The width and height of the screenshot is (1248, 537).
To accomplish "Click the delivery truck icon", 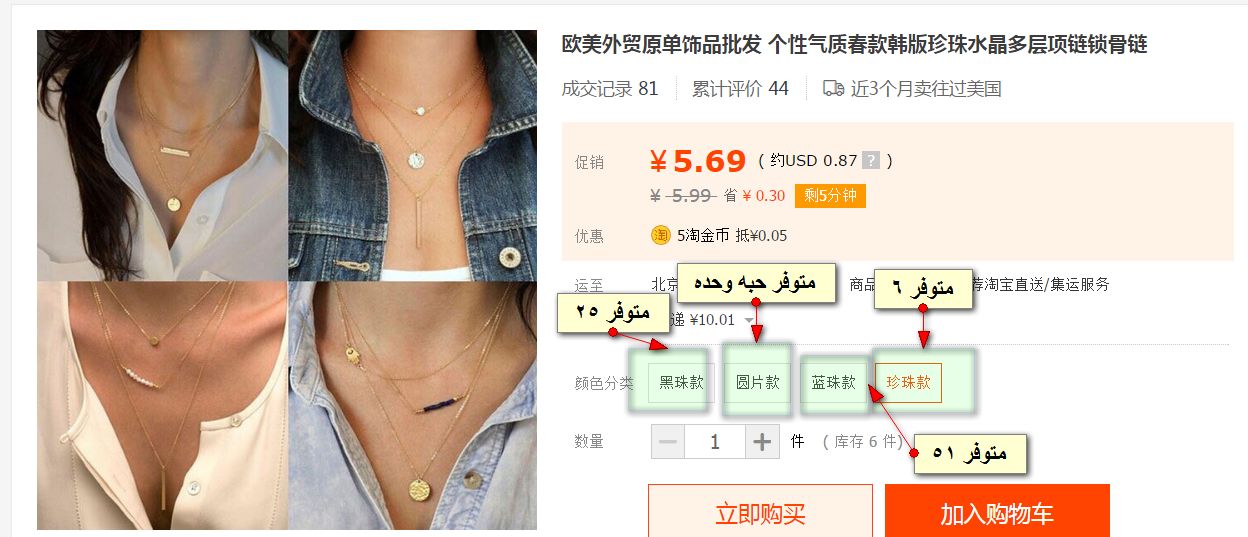I will tap(833, 88).
